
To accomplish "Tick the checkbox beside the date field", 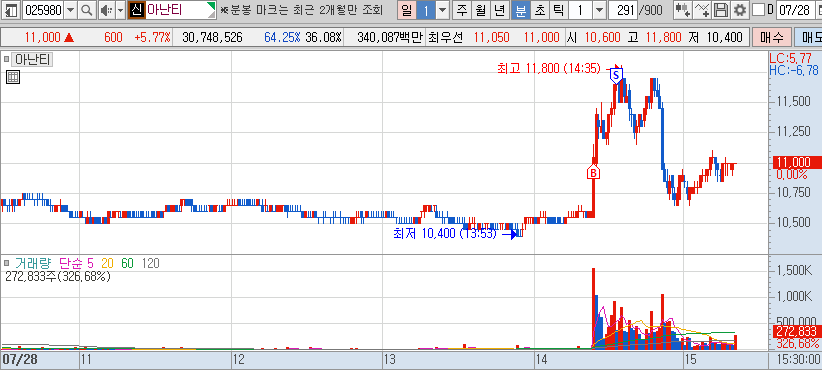I will (x=758, y=10).
